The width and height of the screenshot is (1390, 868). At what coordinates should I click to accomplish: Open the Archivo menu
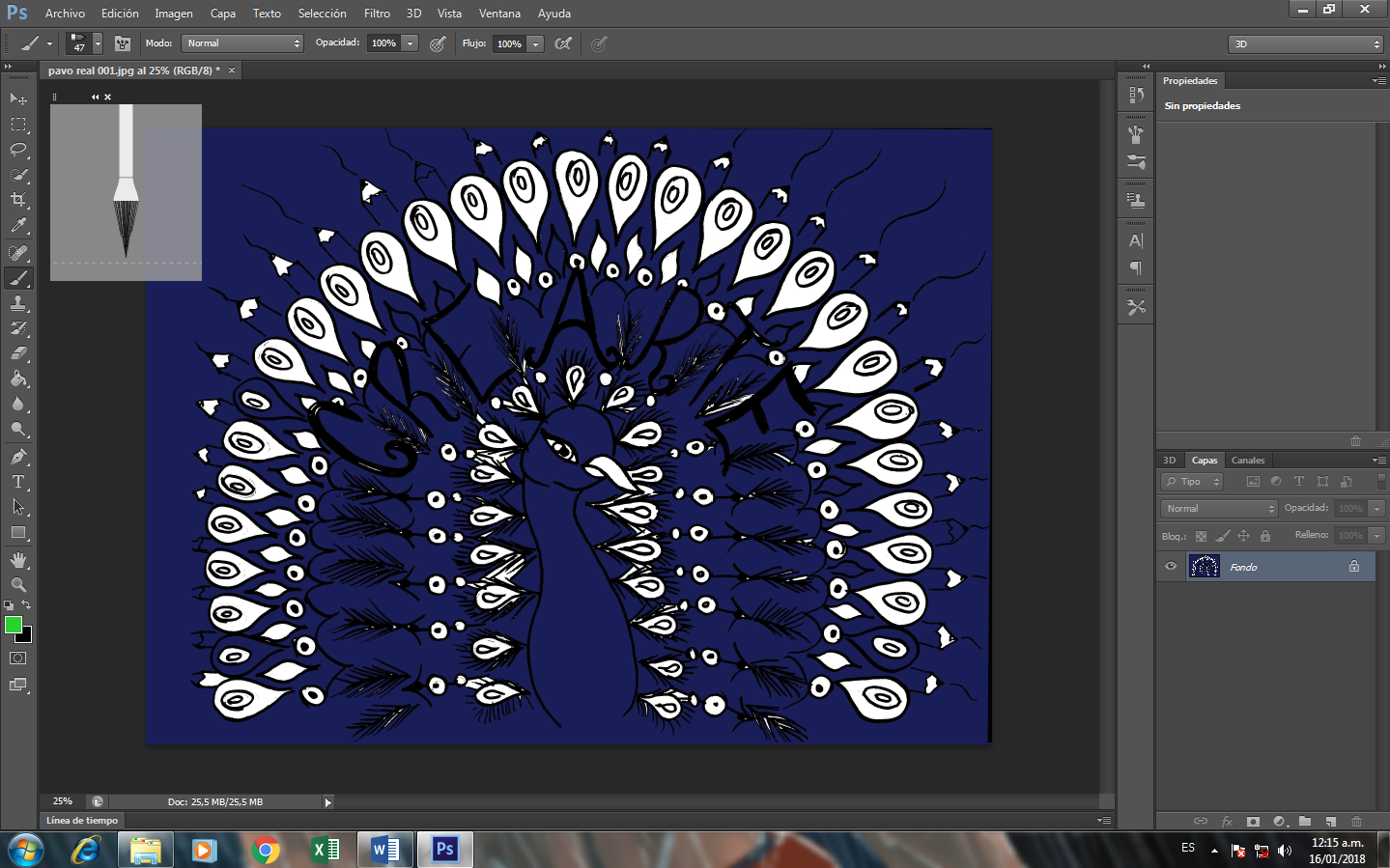click(65, 14)
